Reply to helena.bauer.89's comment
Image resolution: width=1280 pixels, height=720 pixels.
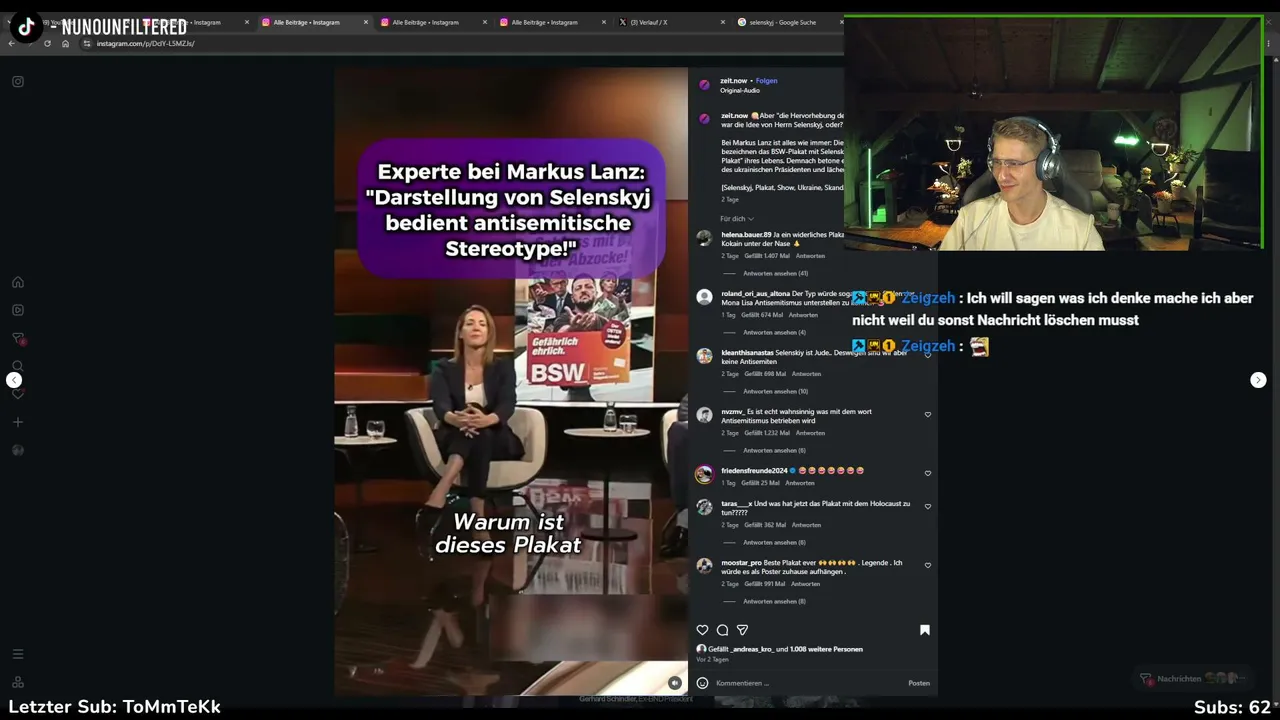[810, 256]
